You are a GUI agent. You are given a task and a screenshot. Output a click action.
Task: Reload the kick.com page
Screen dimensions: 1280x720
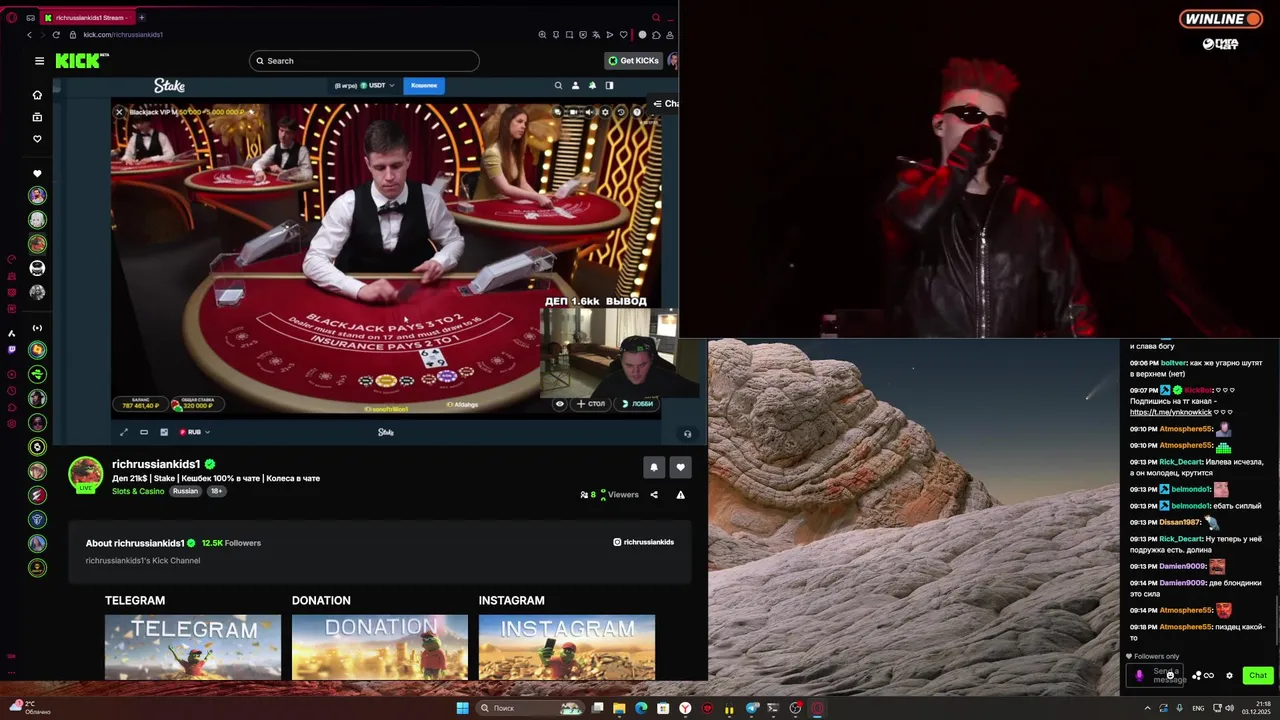point(55,35)
